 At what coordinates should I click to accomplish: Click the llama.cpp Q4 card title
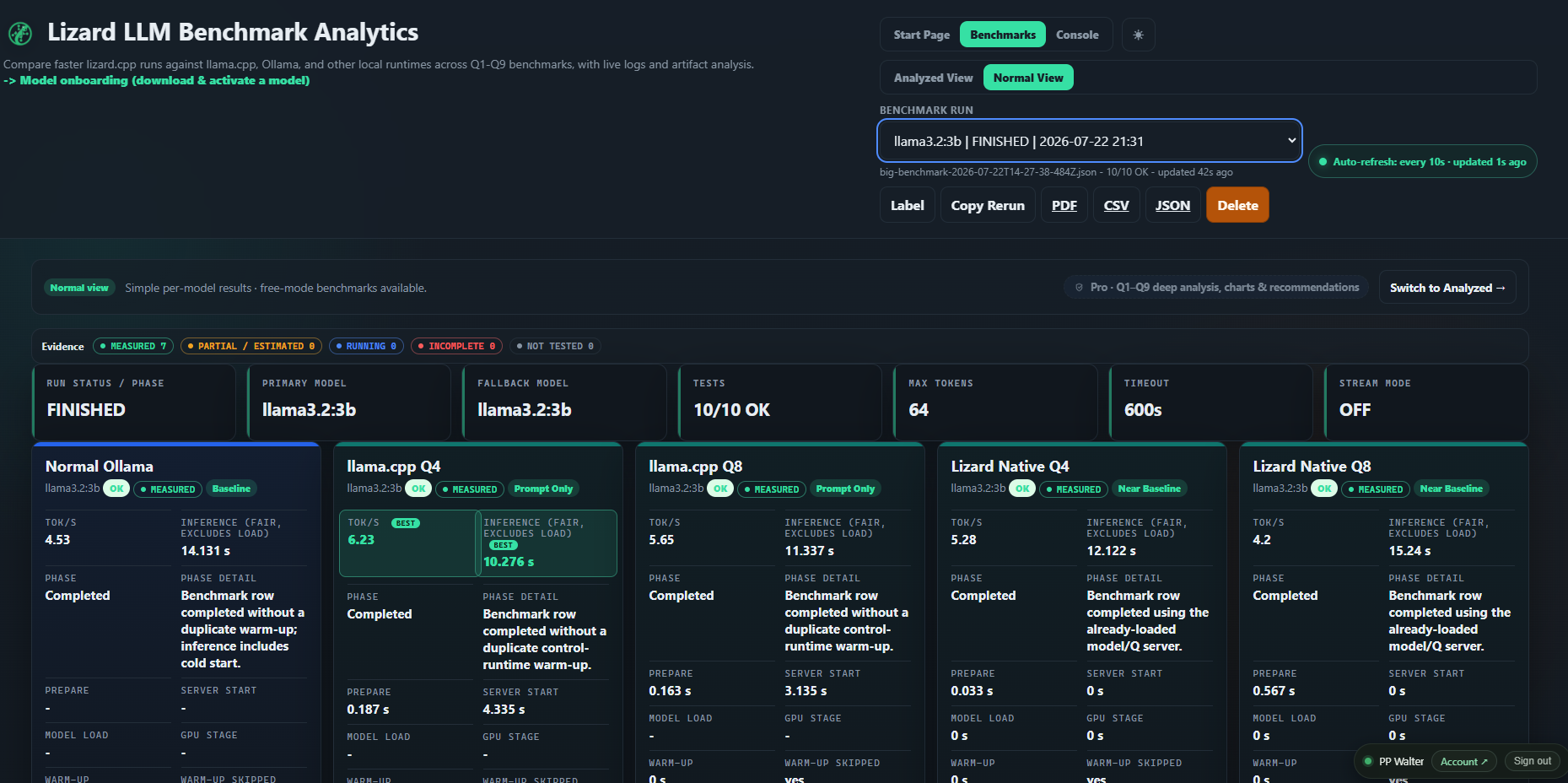pos(394,467)
